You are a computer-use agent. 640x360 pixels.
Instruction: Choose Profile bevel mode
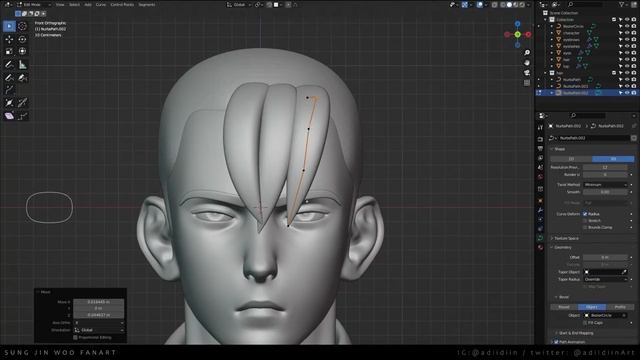pos(620,307)
